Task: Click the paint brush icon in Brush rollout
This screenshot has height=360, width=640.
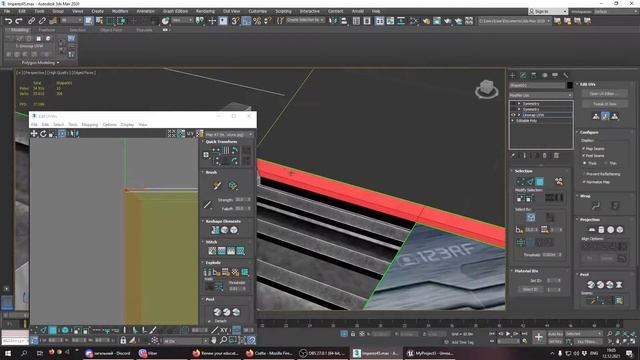Action: [x=217, y=186]
